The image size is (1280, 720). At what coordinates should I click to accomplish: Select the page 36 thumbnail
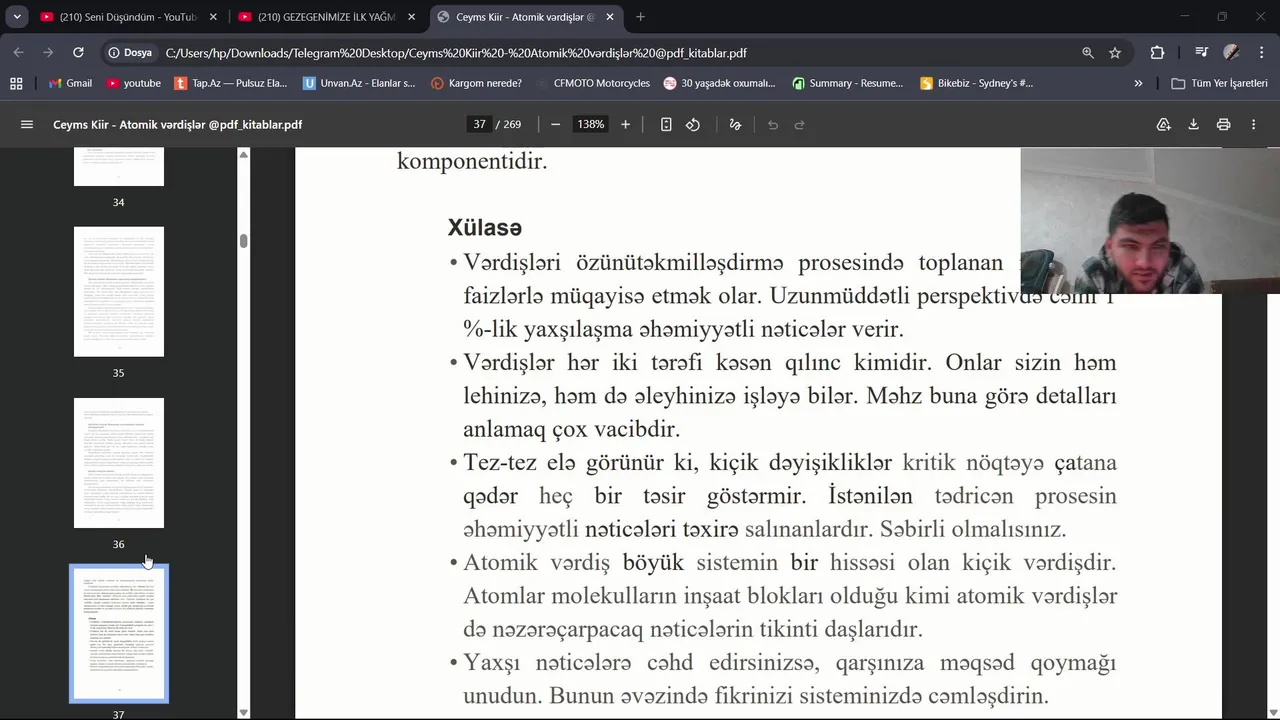[119, 463]
